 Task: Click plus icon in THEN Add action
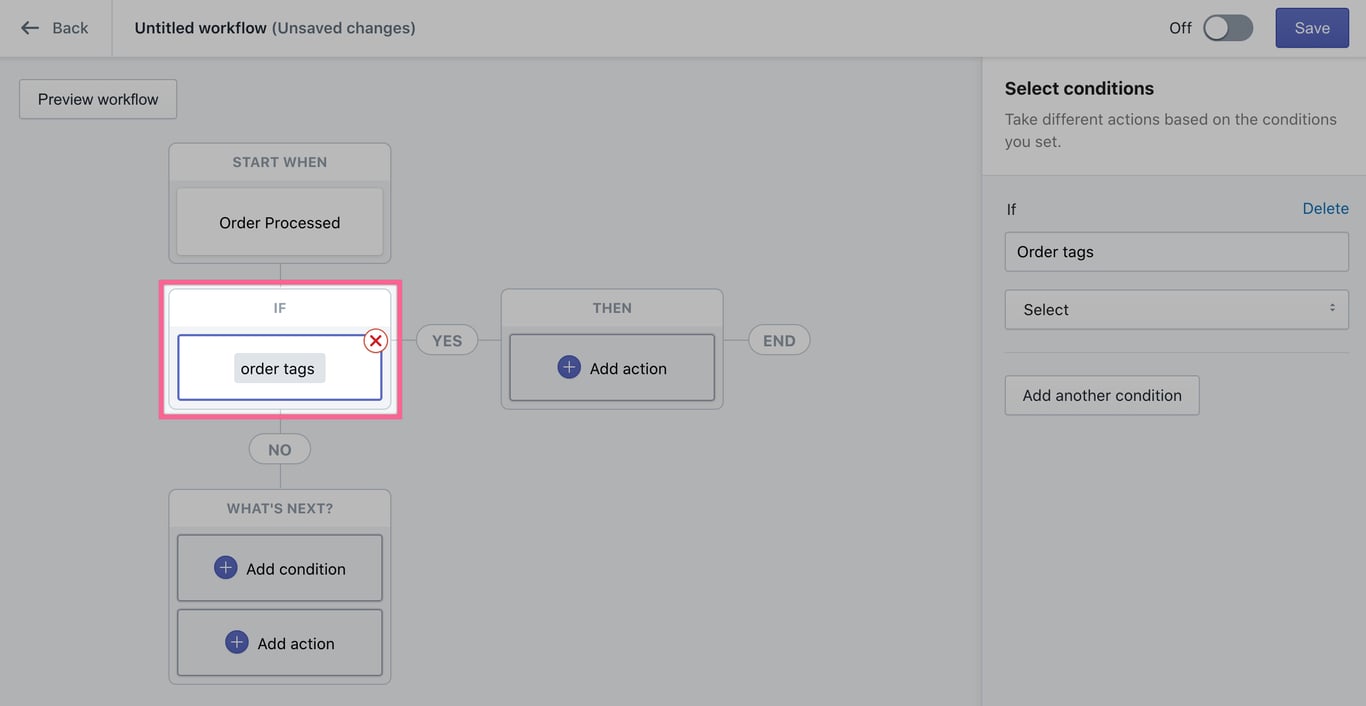coord(569,367)
